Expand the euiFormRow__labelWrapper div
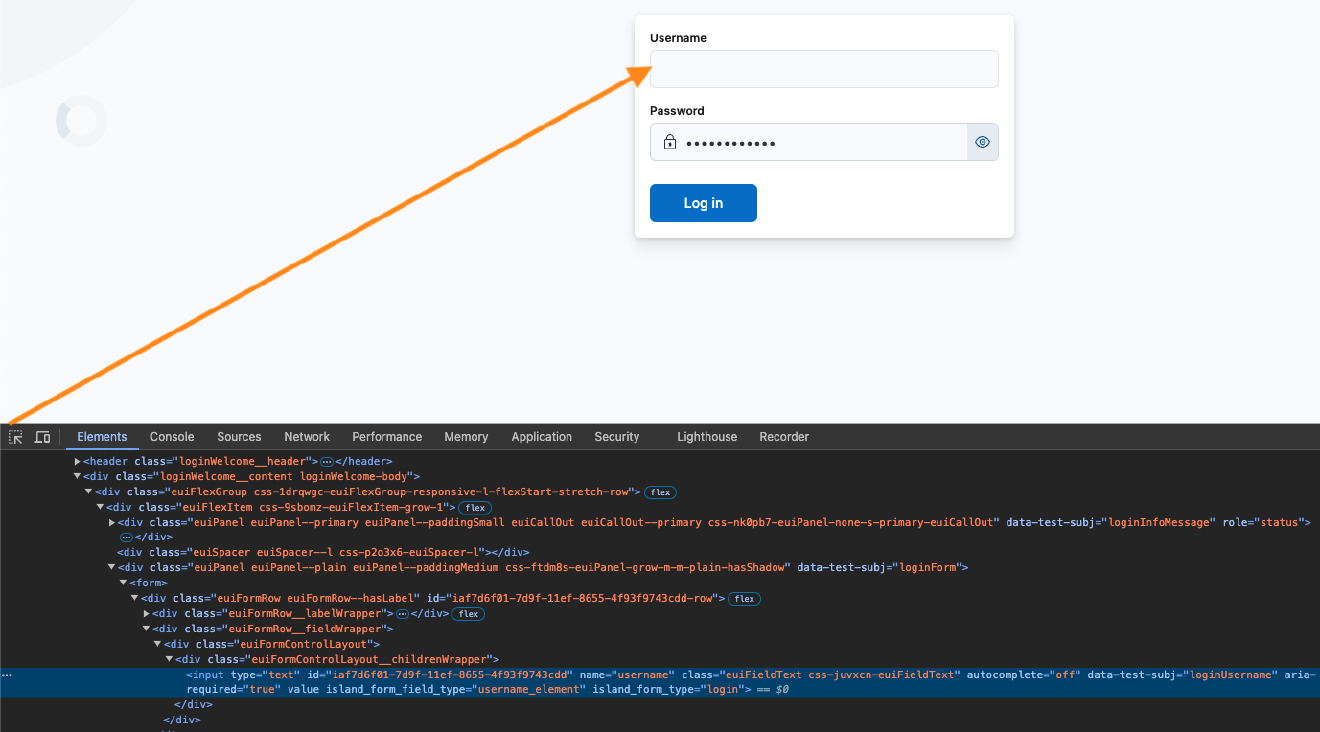 click(146, 613)
